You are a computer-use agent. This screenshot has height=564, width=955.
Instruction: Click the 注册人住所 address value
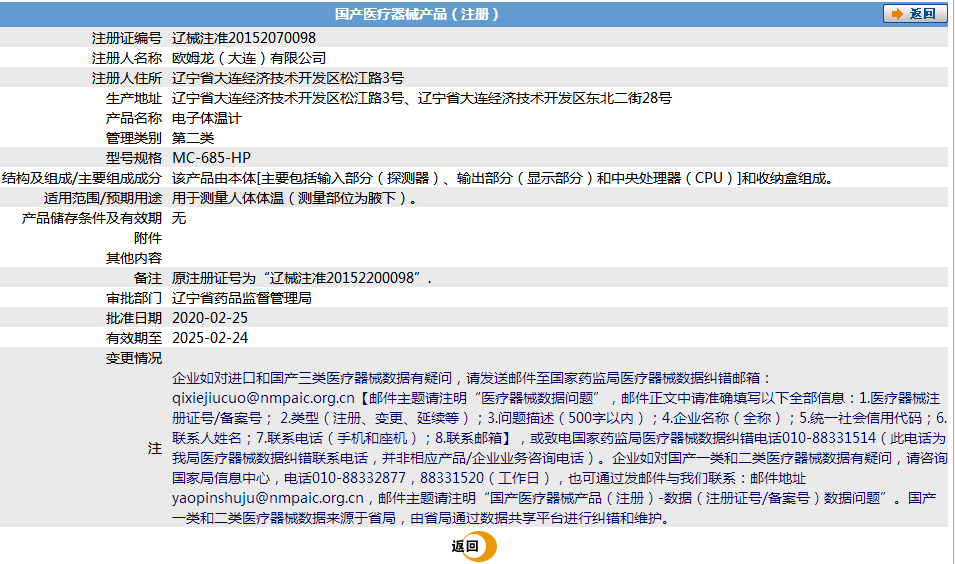point(287,78)
